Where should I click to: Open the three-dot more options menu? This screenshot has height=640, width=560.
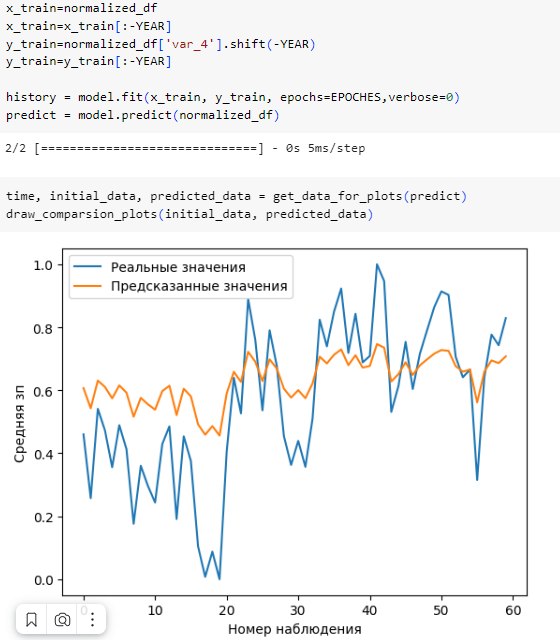[92, 620]
